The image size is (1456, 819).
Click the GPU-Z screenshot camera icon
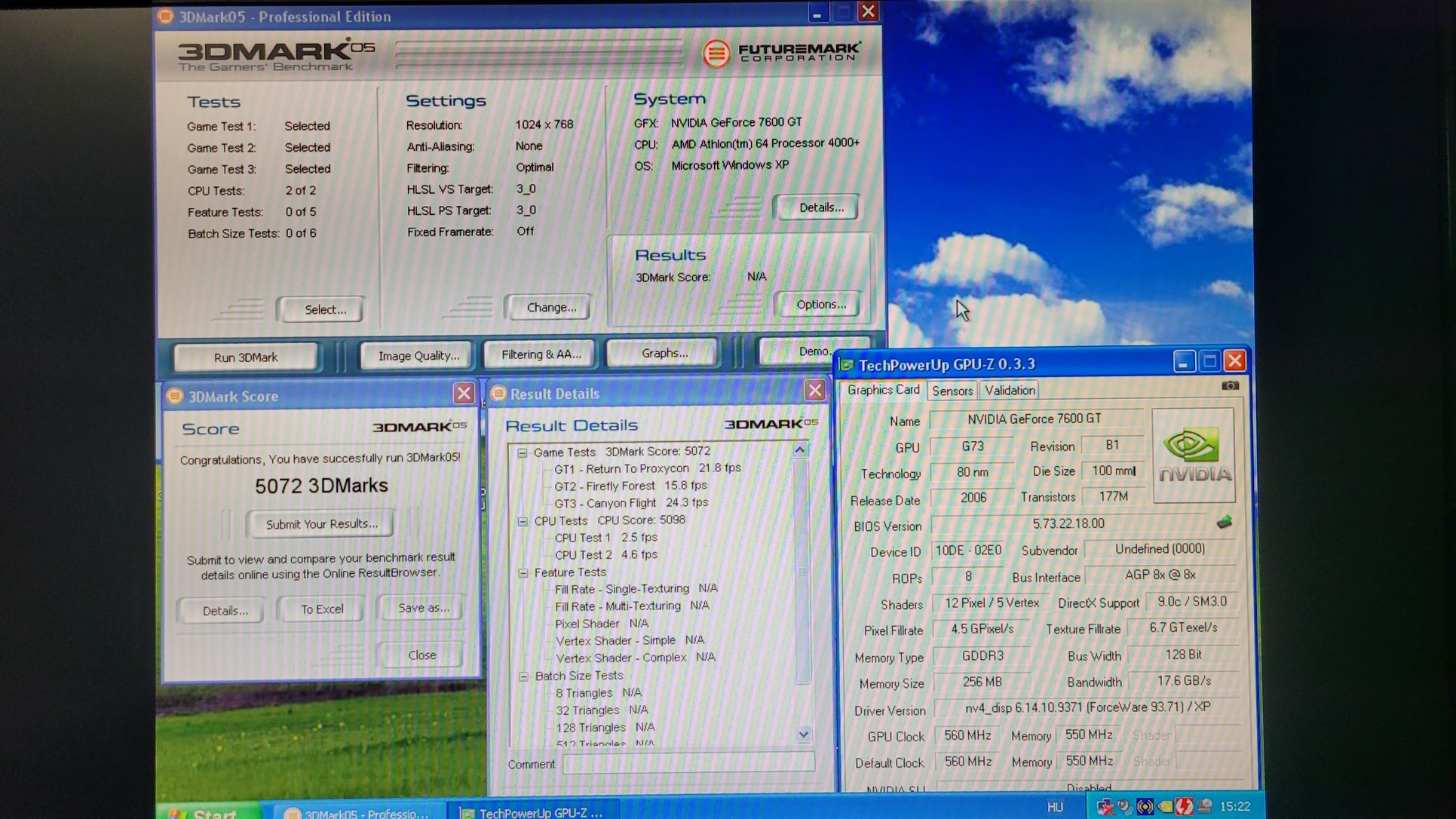(x=1230, y=385)
